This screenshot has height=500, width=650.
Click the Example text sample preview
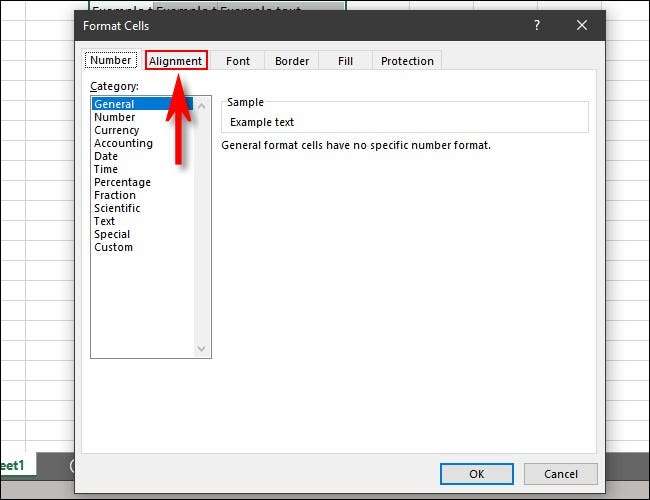[262, 122]
